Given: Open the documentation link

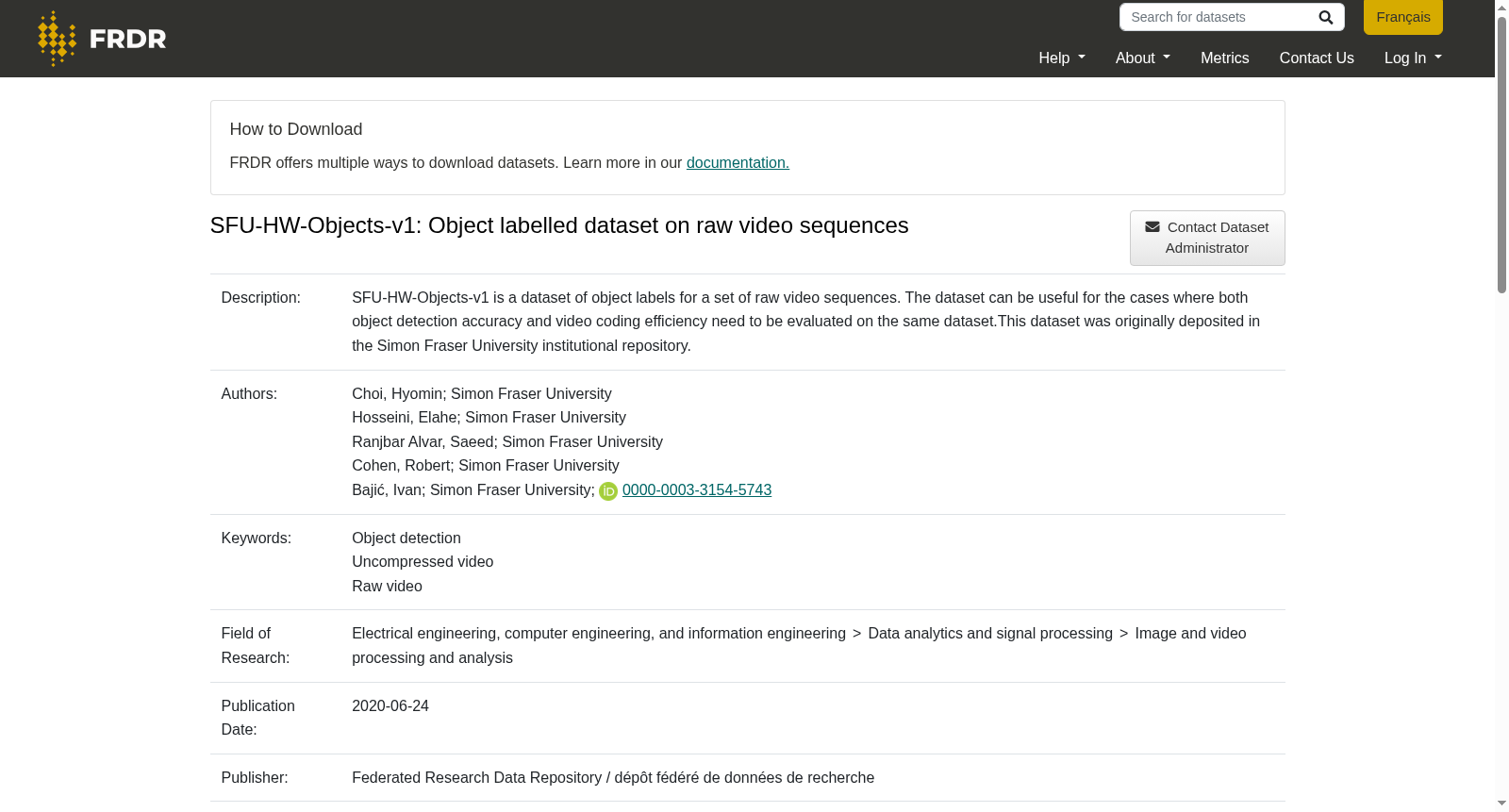Looking at the screenshot, I should pos(738,162).
